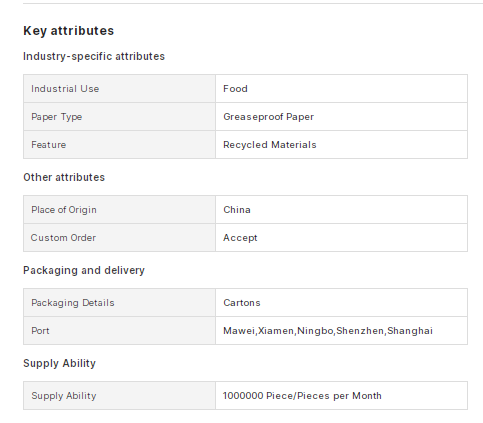Click the Packaging and delivery subheading
Image resolution: width=483 pixels, height=423 pixels.
[x=84, y=270]
